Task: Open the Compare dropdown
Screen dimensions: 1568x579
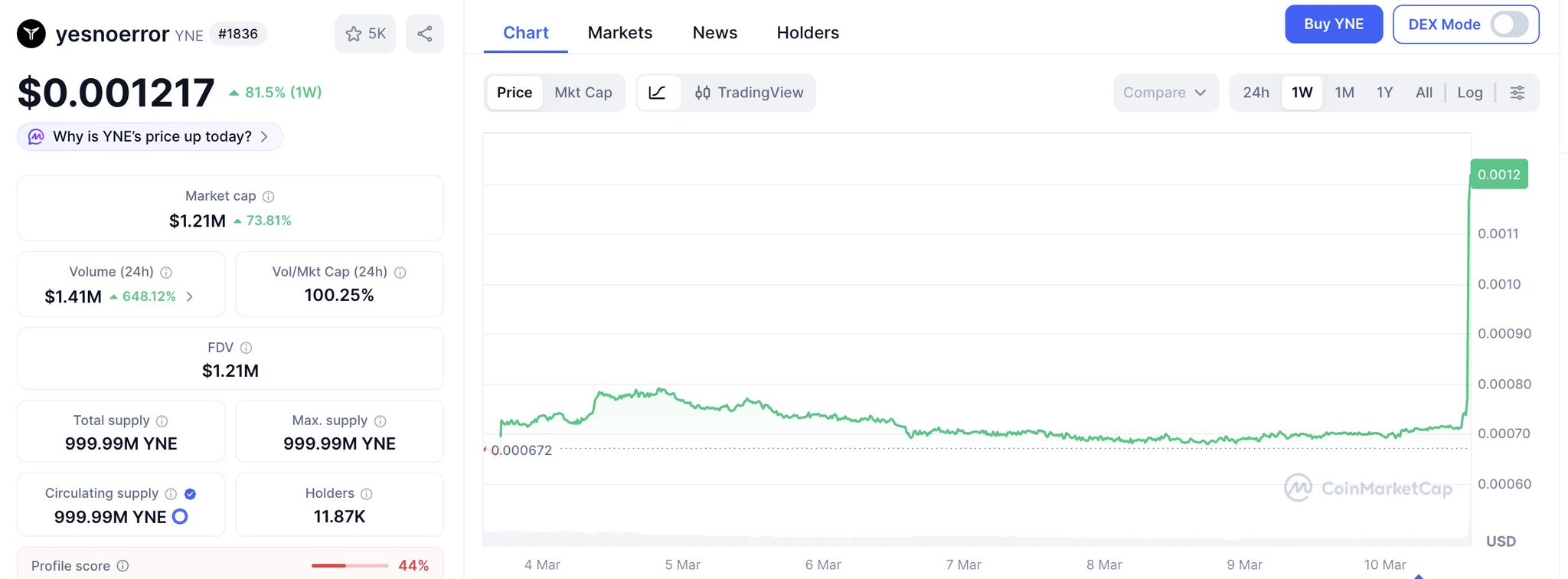Action: (x=1165, y=93)
